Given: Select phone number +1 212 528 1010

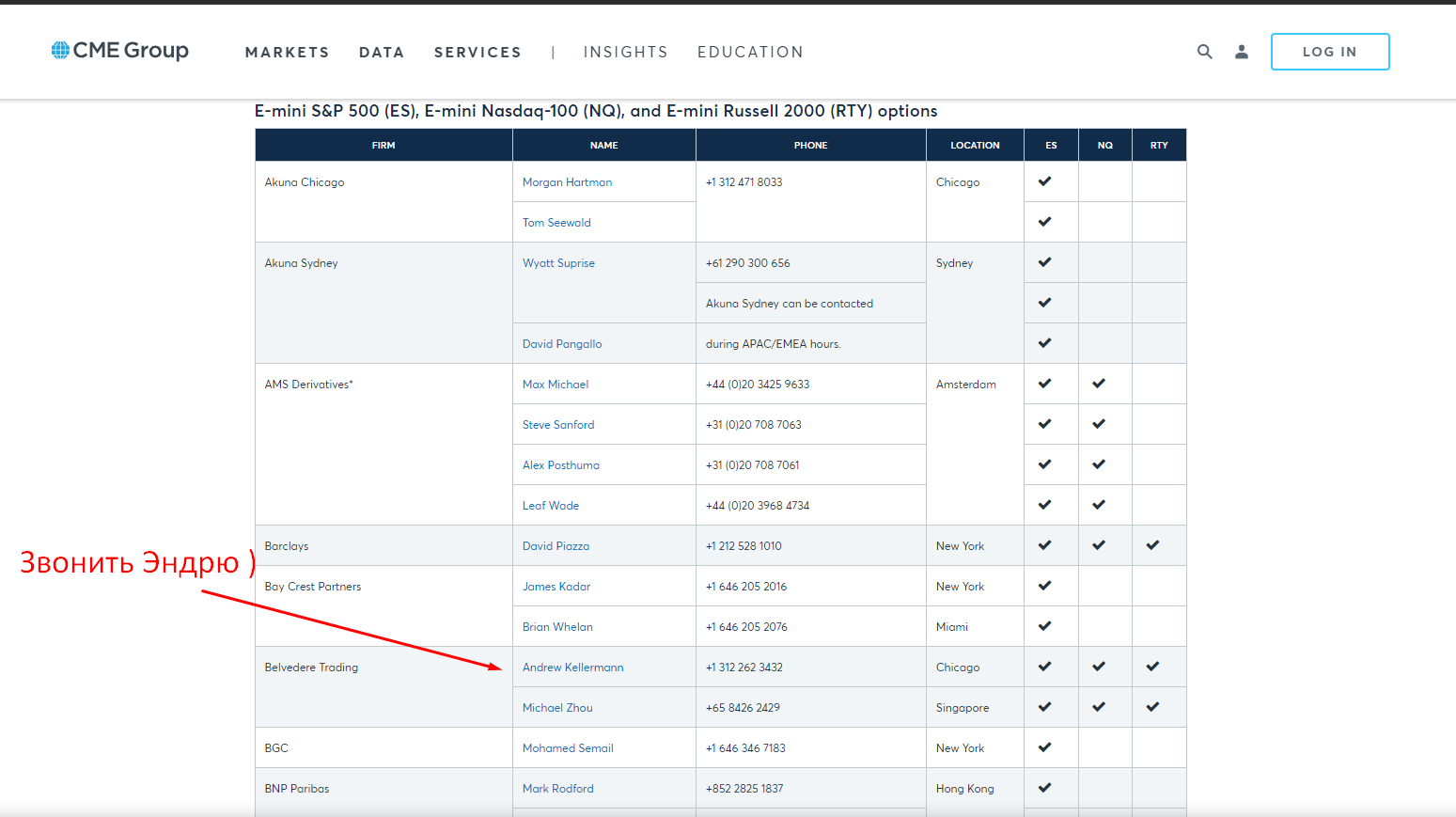Looking at the screenshot, I should 744,546.
